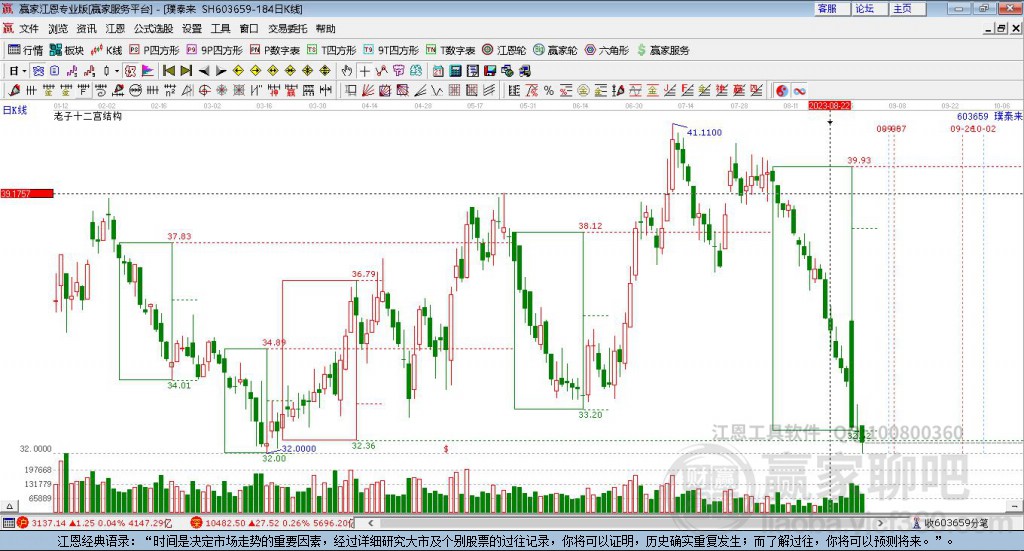Viewport: 1024px width, 551px height.
Task: Jump to last bar with the skip-to-end arrow
Action: coord(186,71)
